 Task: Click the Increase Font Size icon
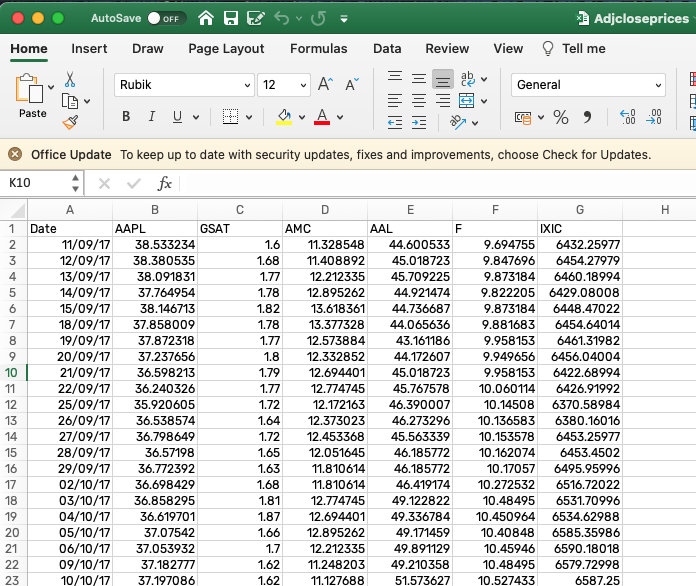point(325,85)
